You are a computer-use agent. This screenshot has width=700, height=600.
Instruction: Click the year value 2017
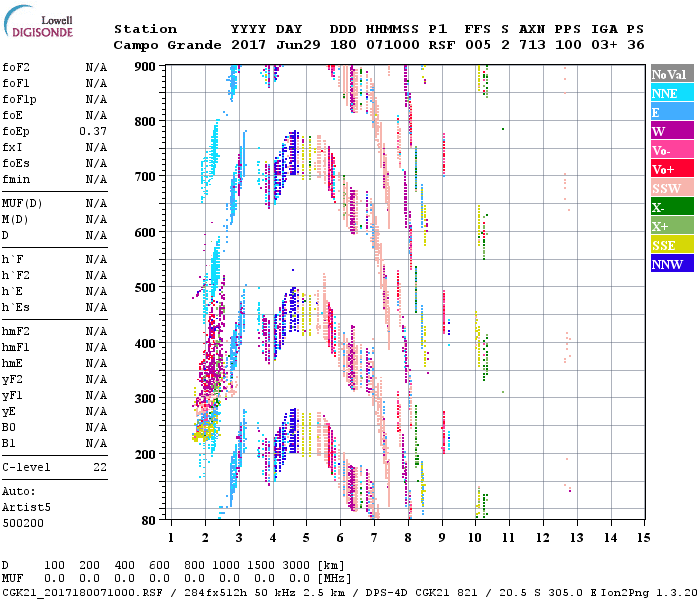248,45
